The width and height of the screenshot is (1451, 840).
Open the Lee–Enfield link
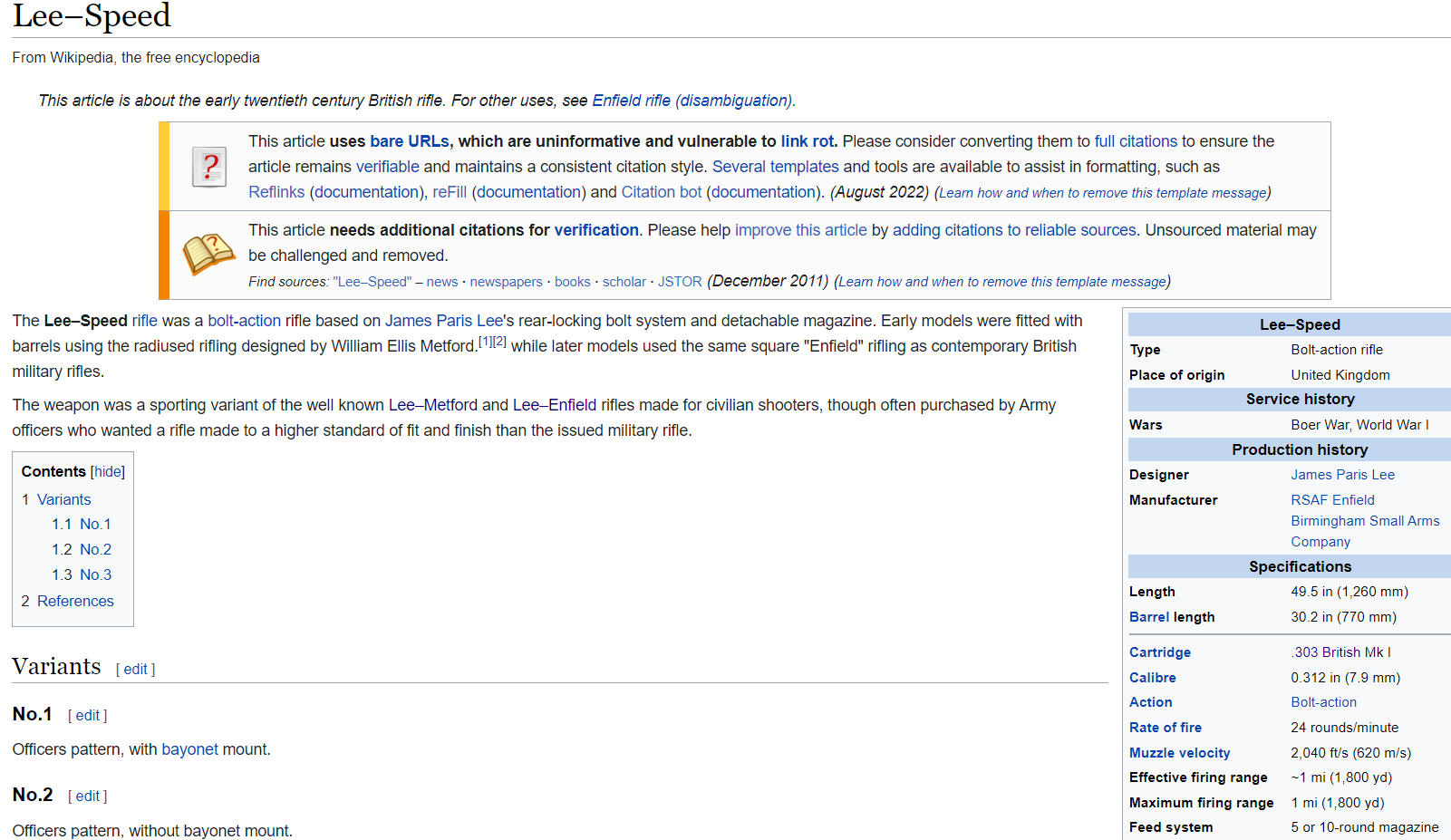[x=555, y=405]
